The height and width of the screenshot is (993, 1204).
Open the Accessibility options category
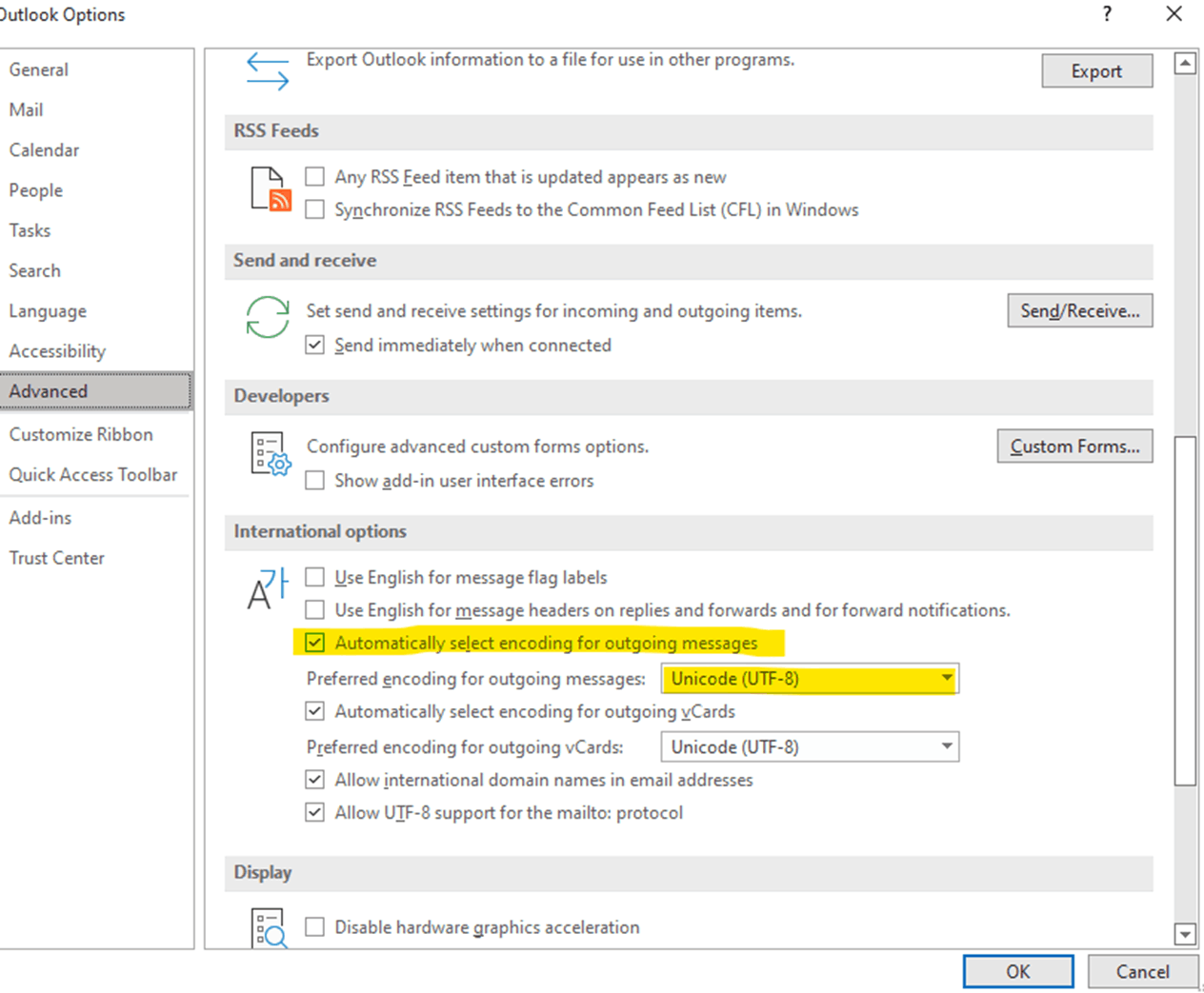click(95, 351)
